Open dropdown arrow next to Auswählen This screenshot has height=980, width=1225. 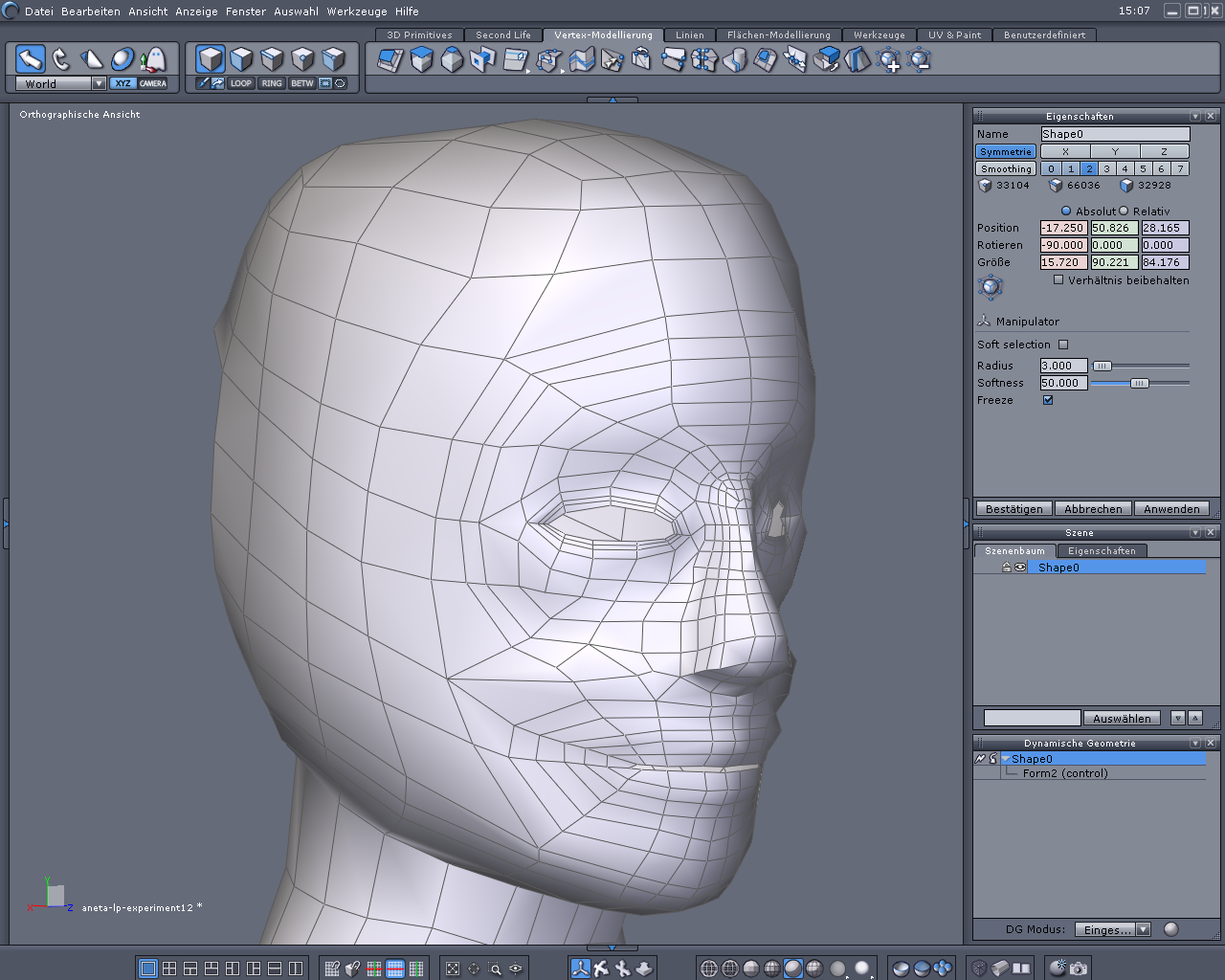pos(1178,718)
